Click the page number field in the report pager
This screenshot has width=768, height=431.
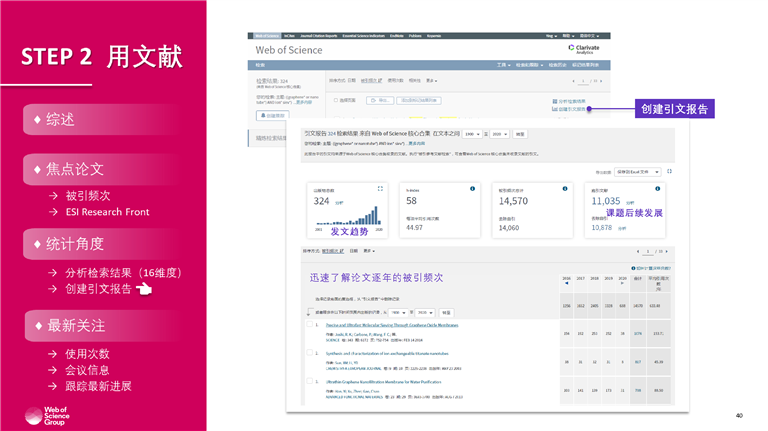point(648,251)
